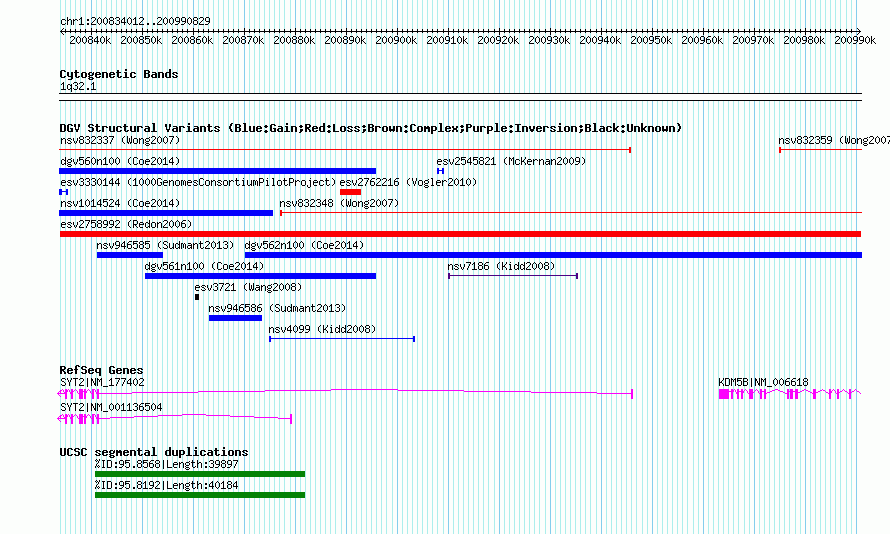This screenshot has width=890, height=534.
Task: Click the UCSC segmental duplications track title
Action: pyautogui.click(x=154, y=452)
